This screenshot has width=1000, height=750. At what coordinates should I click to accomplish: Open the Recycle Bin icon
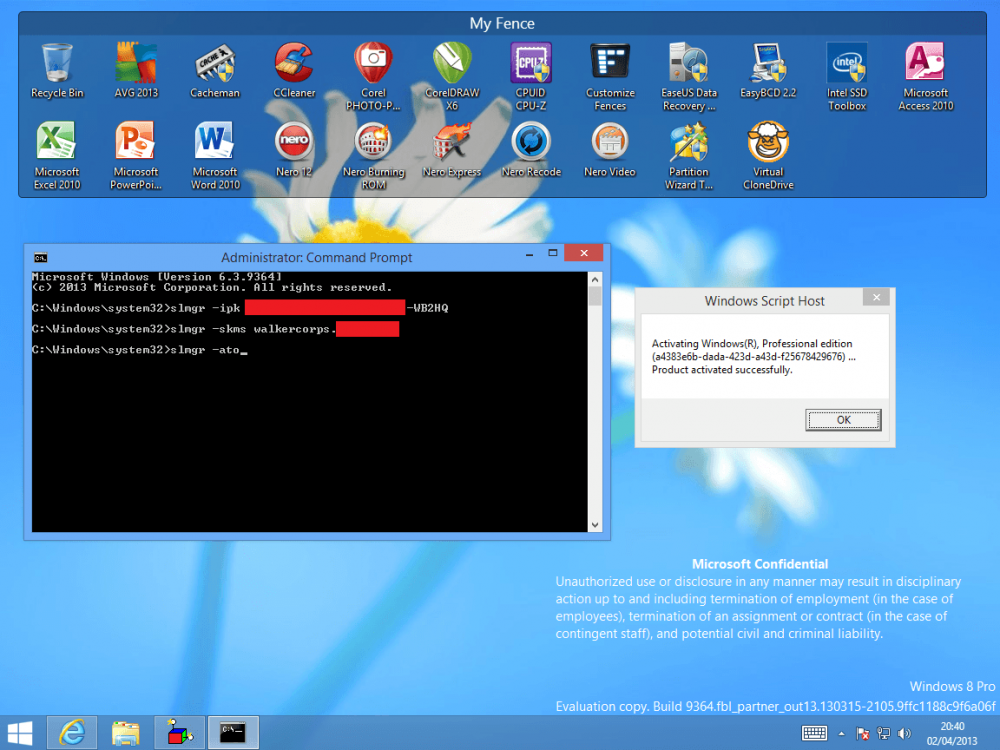(x=57, y=70)
